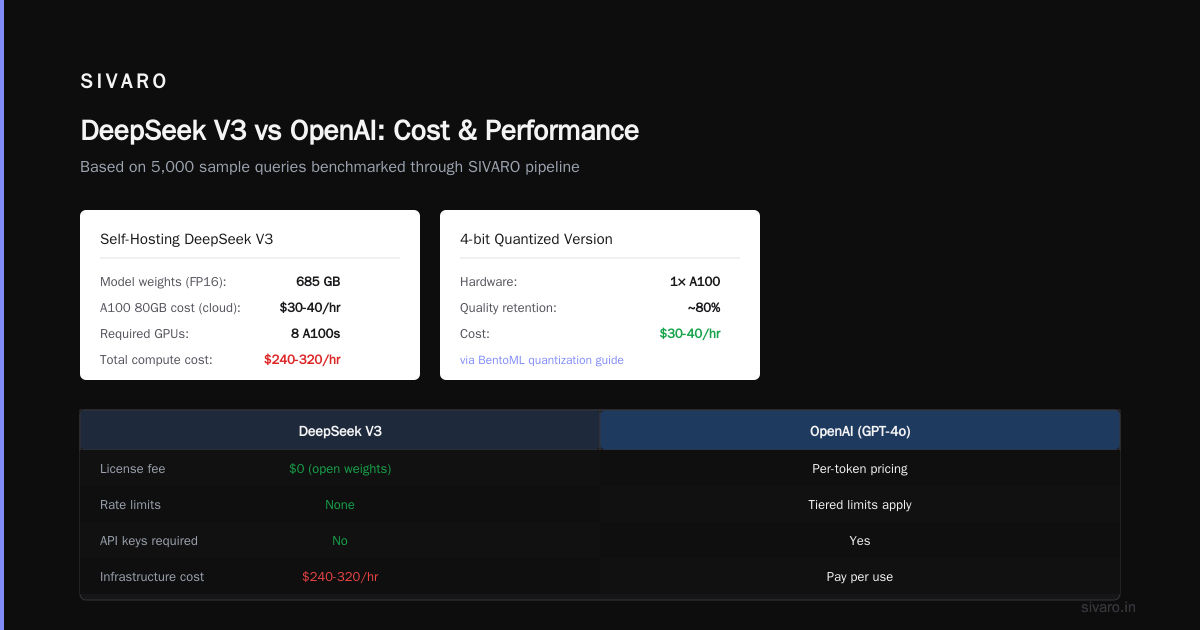
Task: Click the 8 A100s required GPUs value
Action: point(316,333)
